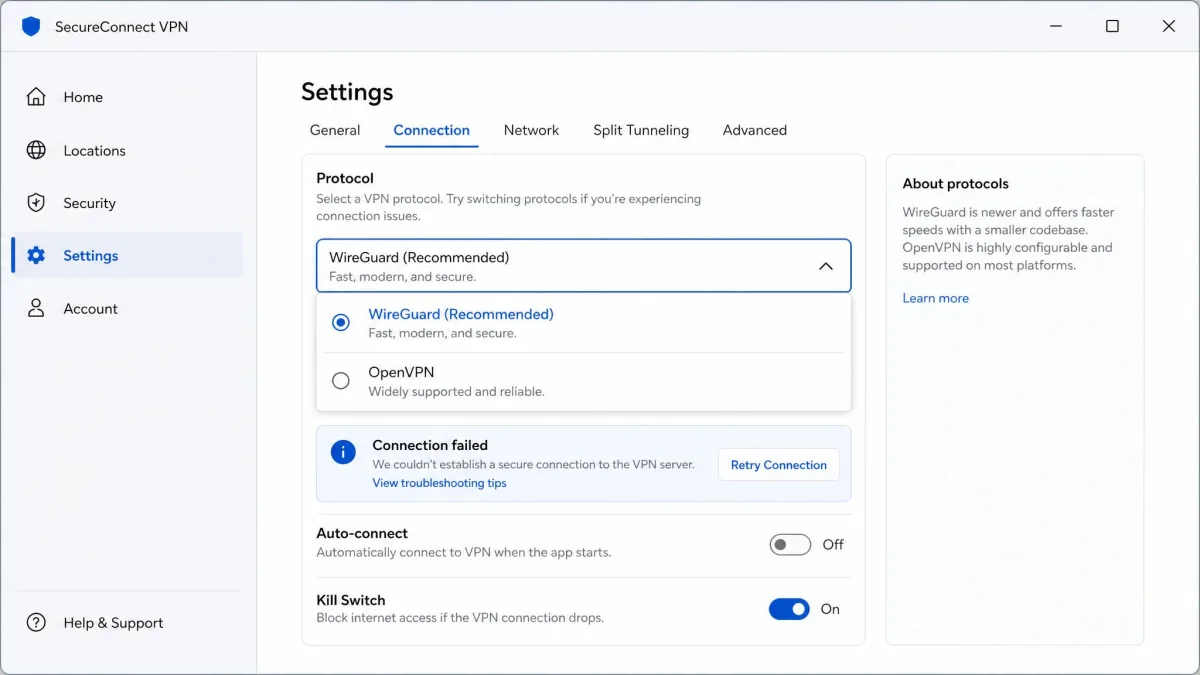Click the Account person icon

pyautogui.click(x=36, y=308)
